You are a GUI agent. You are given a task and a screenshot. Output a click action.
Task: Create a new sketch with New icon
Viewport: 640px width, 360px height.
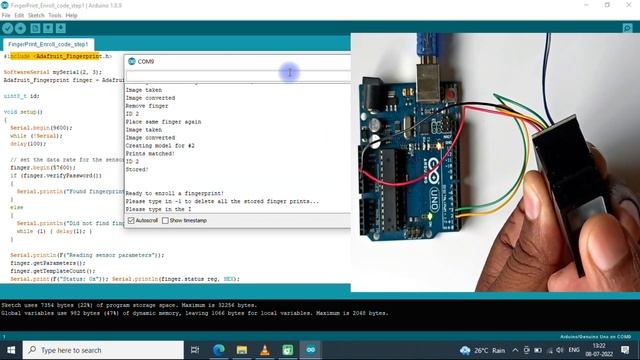click(x=35, y=28)
